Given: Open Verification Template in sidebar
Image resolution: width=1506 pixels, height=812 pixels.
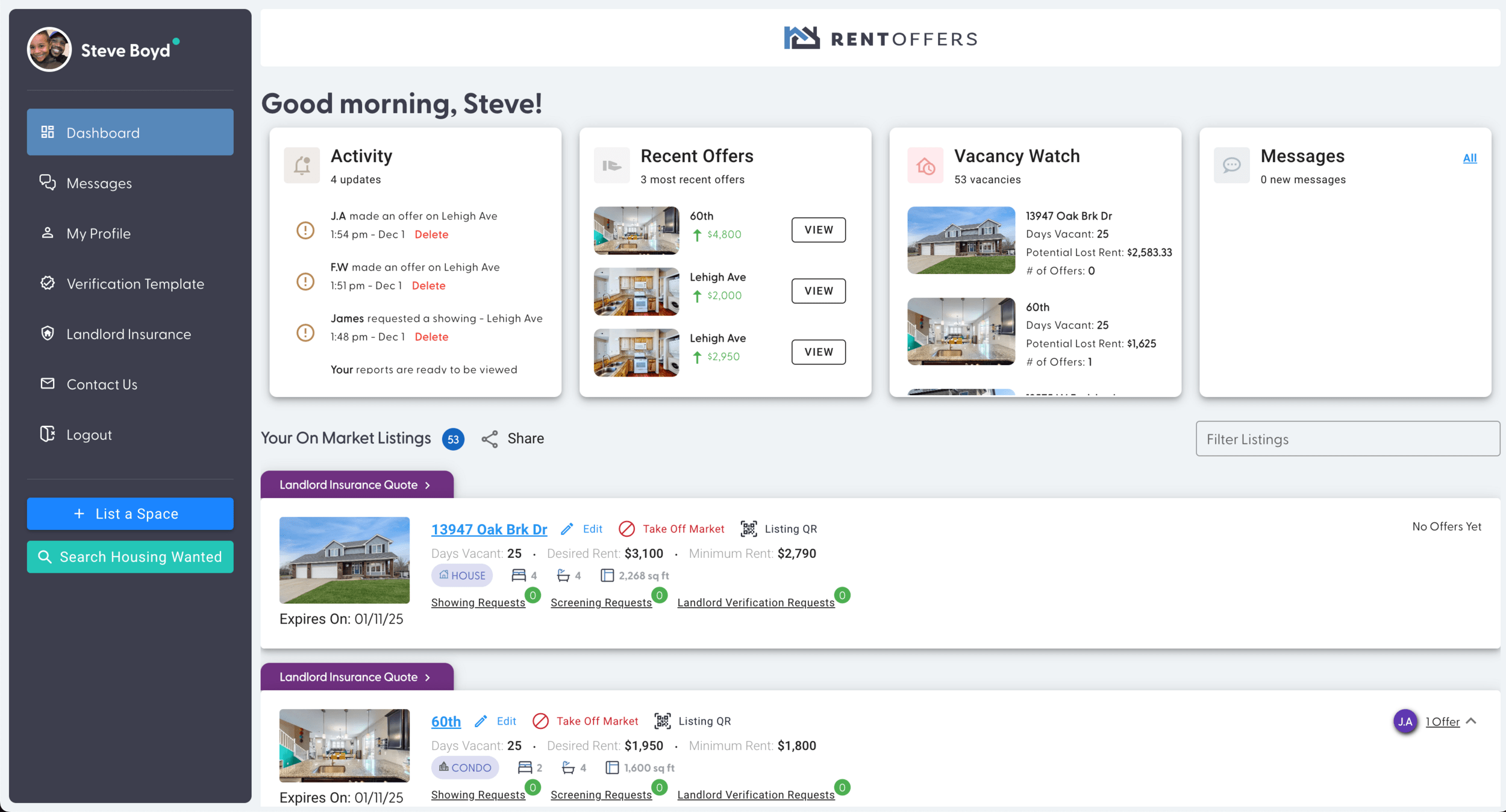Looking at the screenshot, I should pyautogui.click(x=135, y=284).
